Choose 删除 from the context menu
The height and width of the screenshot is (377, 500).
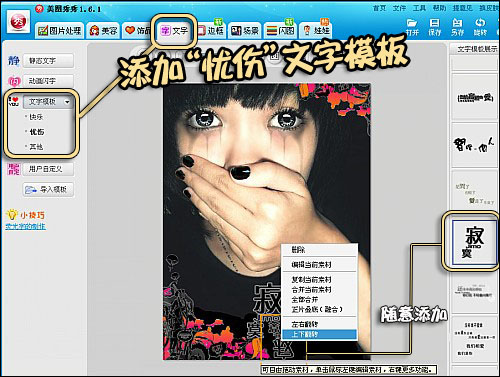(320, 250)
